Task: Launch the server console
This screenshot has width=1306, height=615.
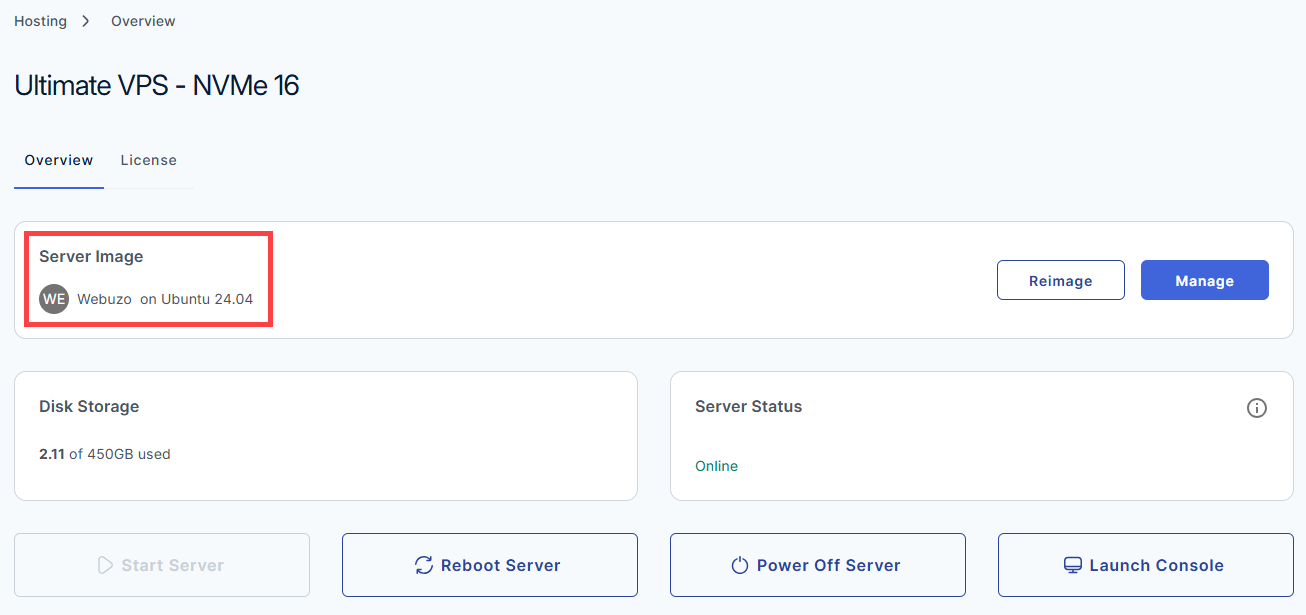Action: [1146, 565]
